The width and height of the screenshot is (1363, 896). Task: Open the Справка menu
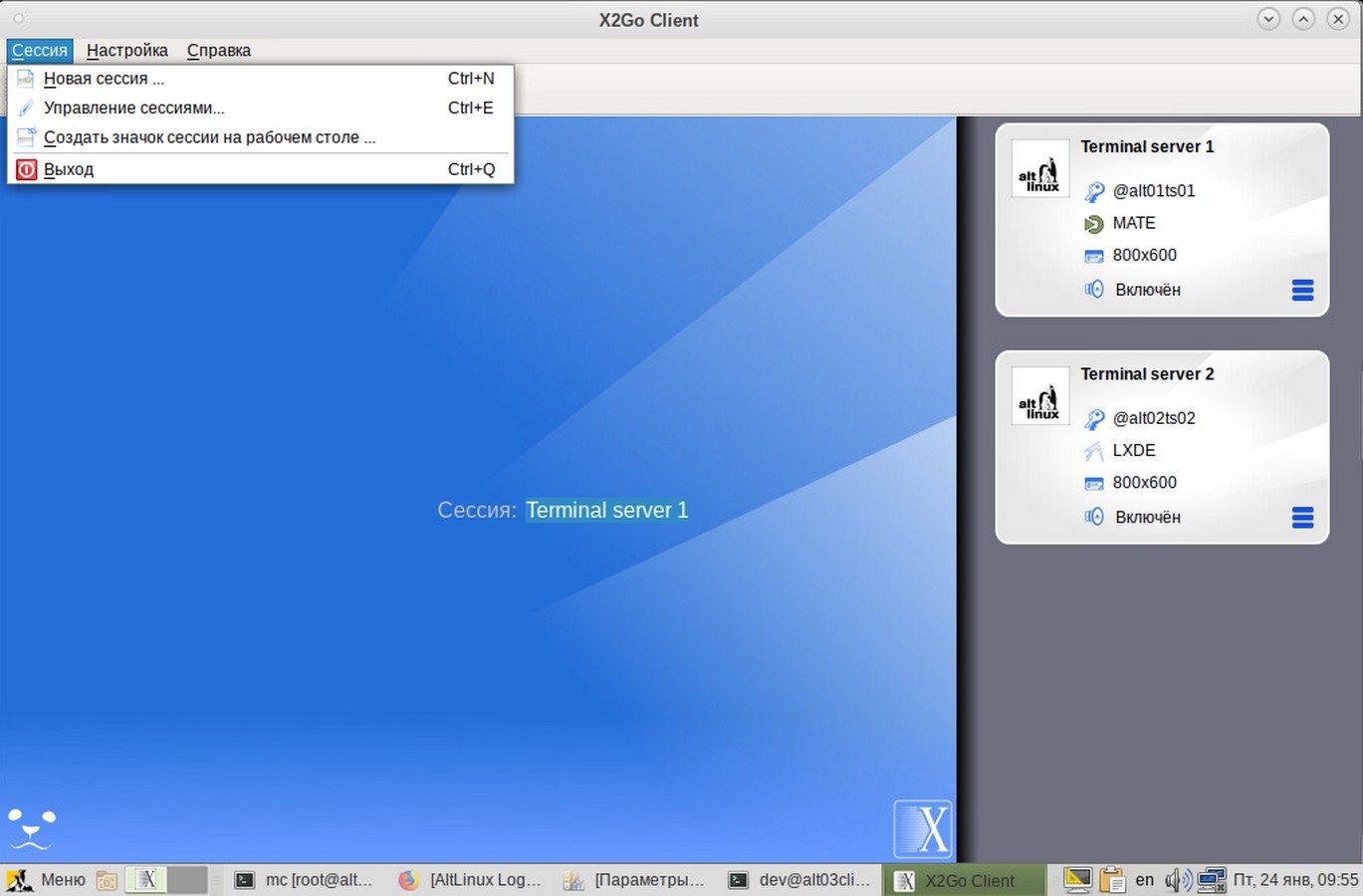coord(219,50)
